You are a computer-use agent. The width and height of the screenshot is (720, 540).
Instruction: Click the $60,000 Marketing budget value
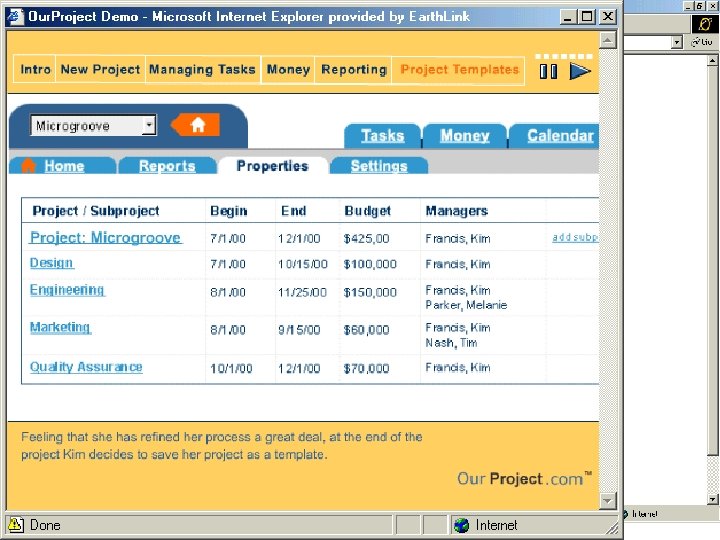366,330
